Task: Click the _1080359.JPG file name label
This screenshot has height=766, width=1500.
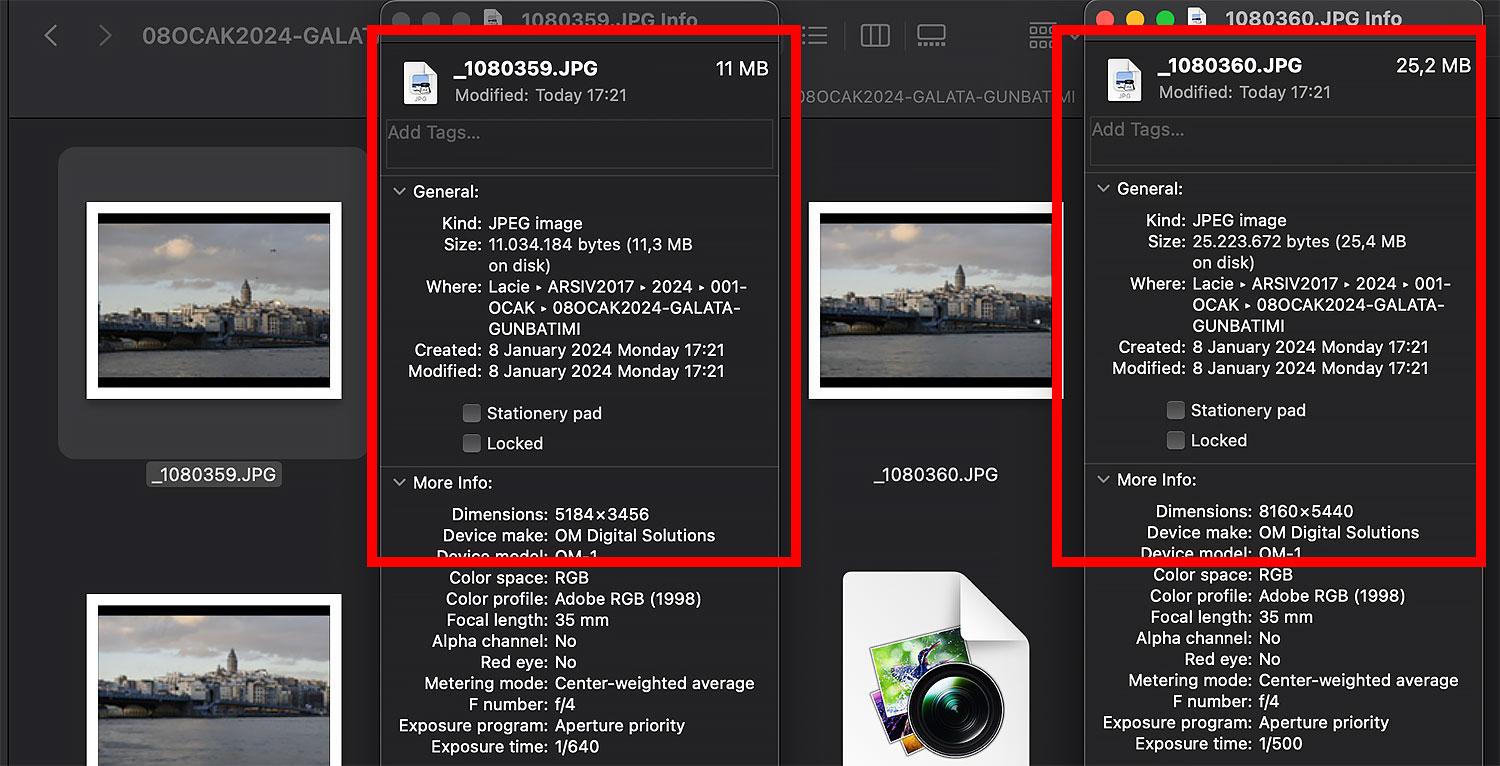Action: coord(214,475)
